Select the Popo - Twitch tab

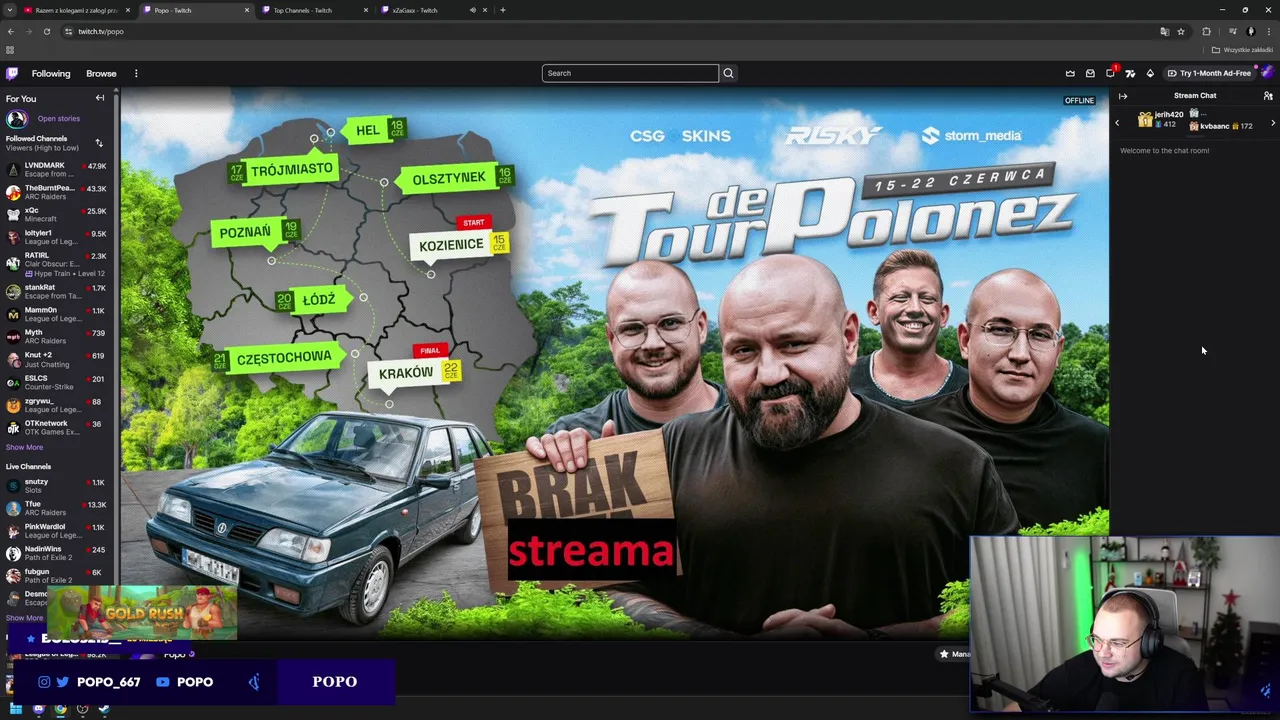tap(195, 10)
